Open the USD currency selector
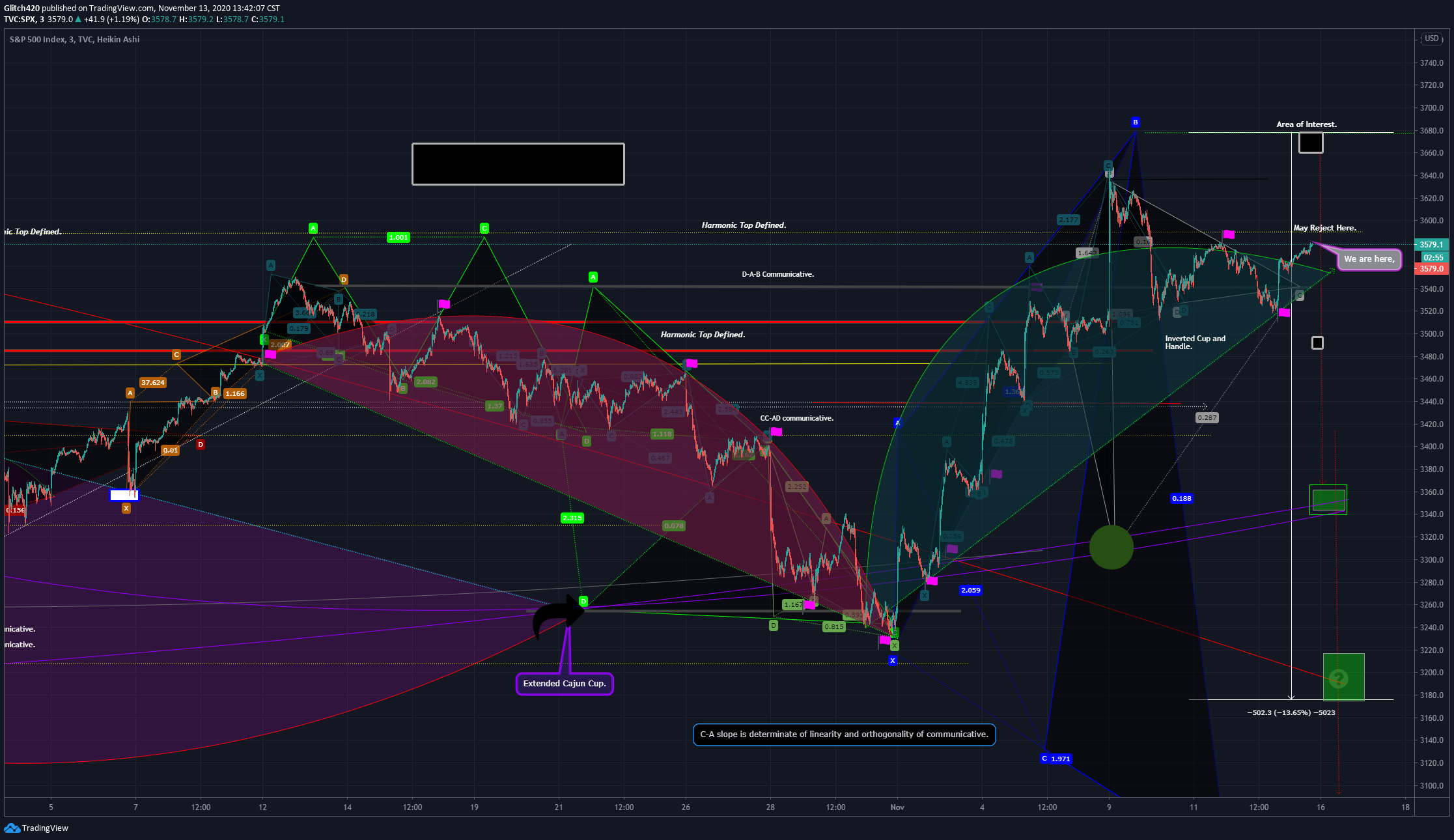Viewport: 1454px width, 840px height. tap(1431, 38)
